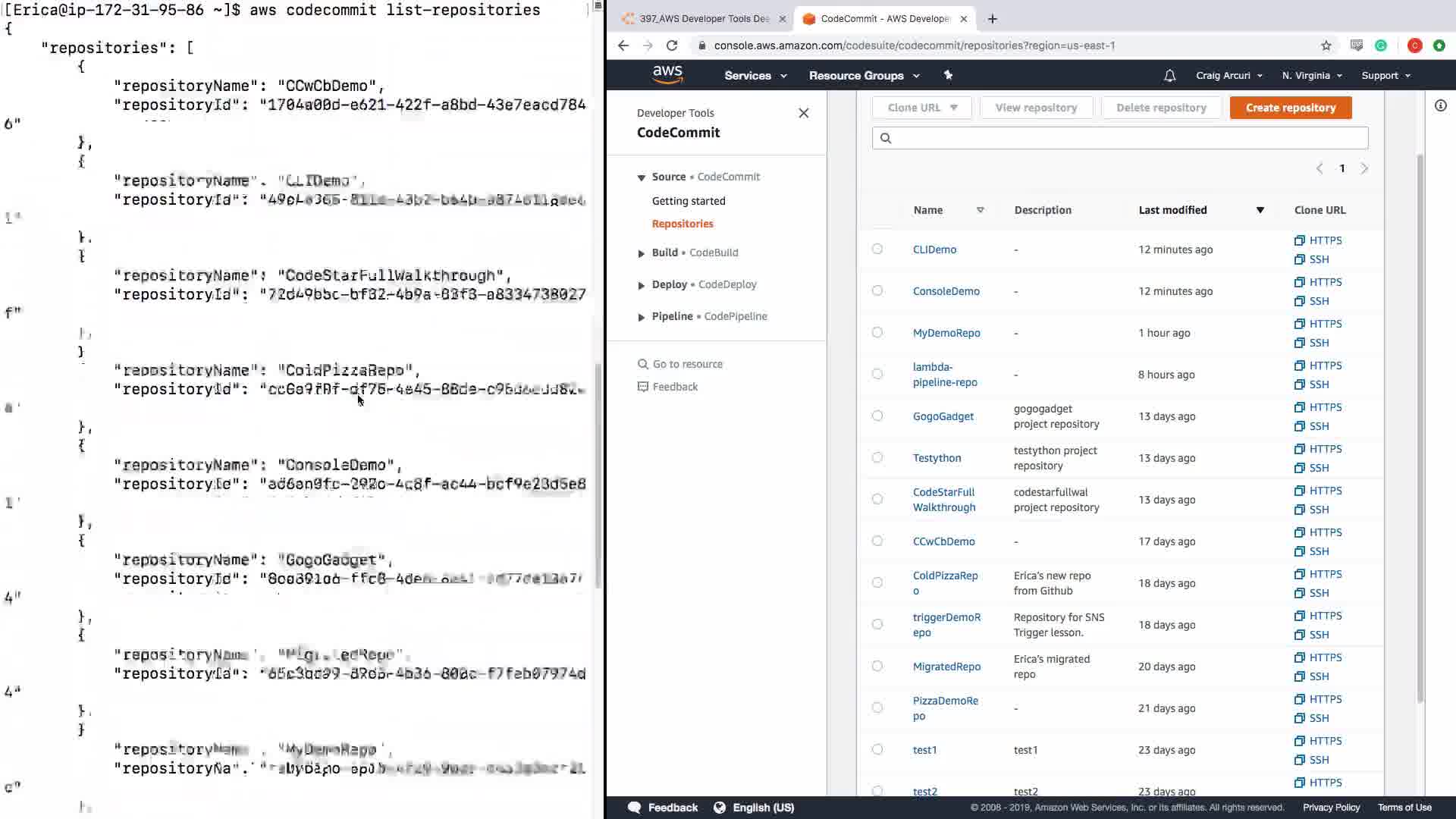1456x819 pixels.
Task: Select the CLIDemo repository radio button
Action: (877, 249)
